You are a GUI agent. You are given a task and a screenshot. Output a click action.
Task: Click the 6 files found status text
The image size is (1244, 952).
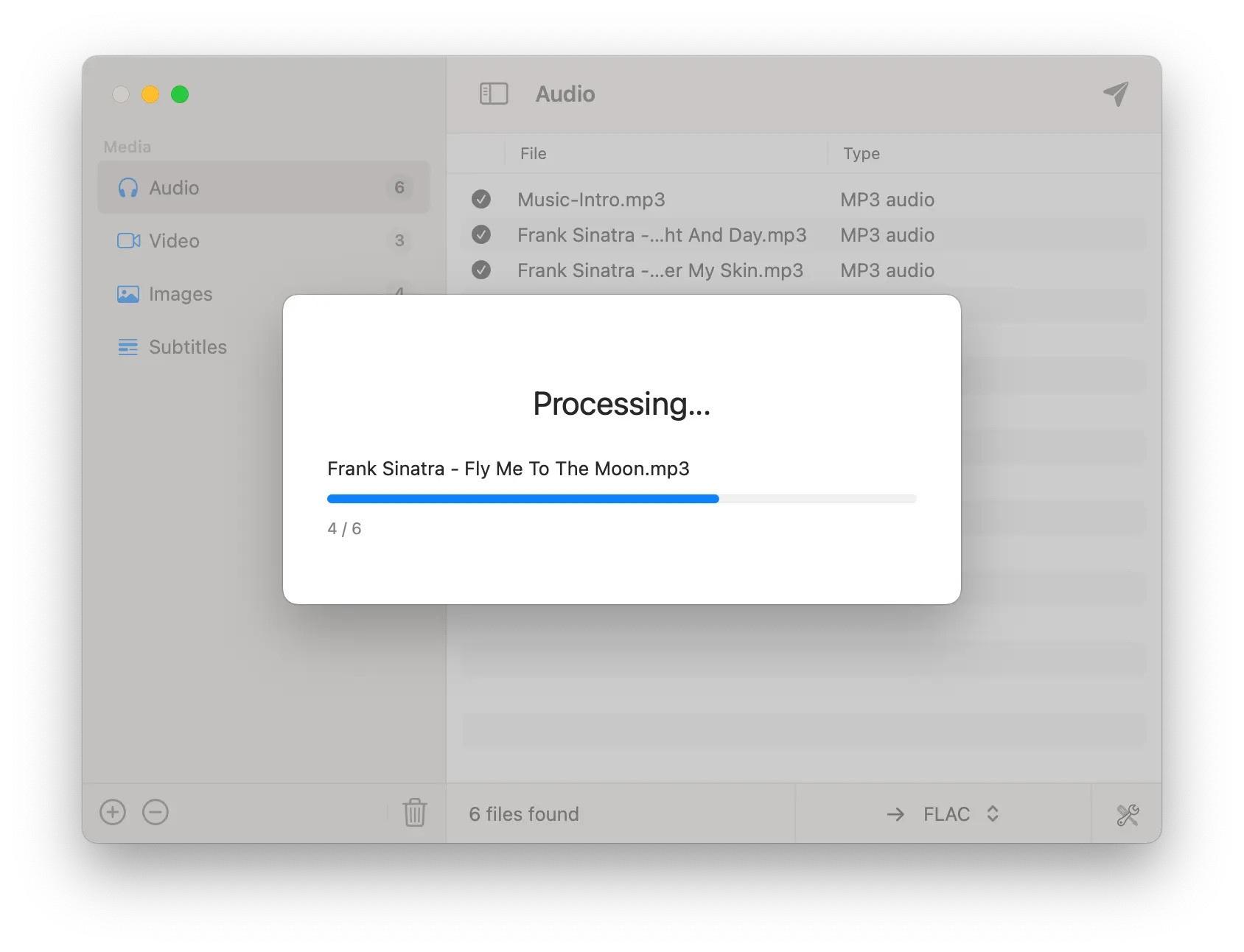click(x=524, y=814)
